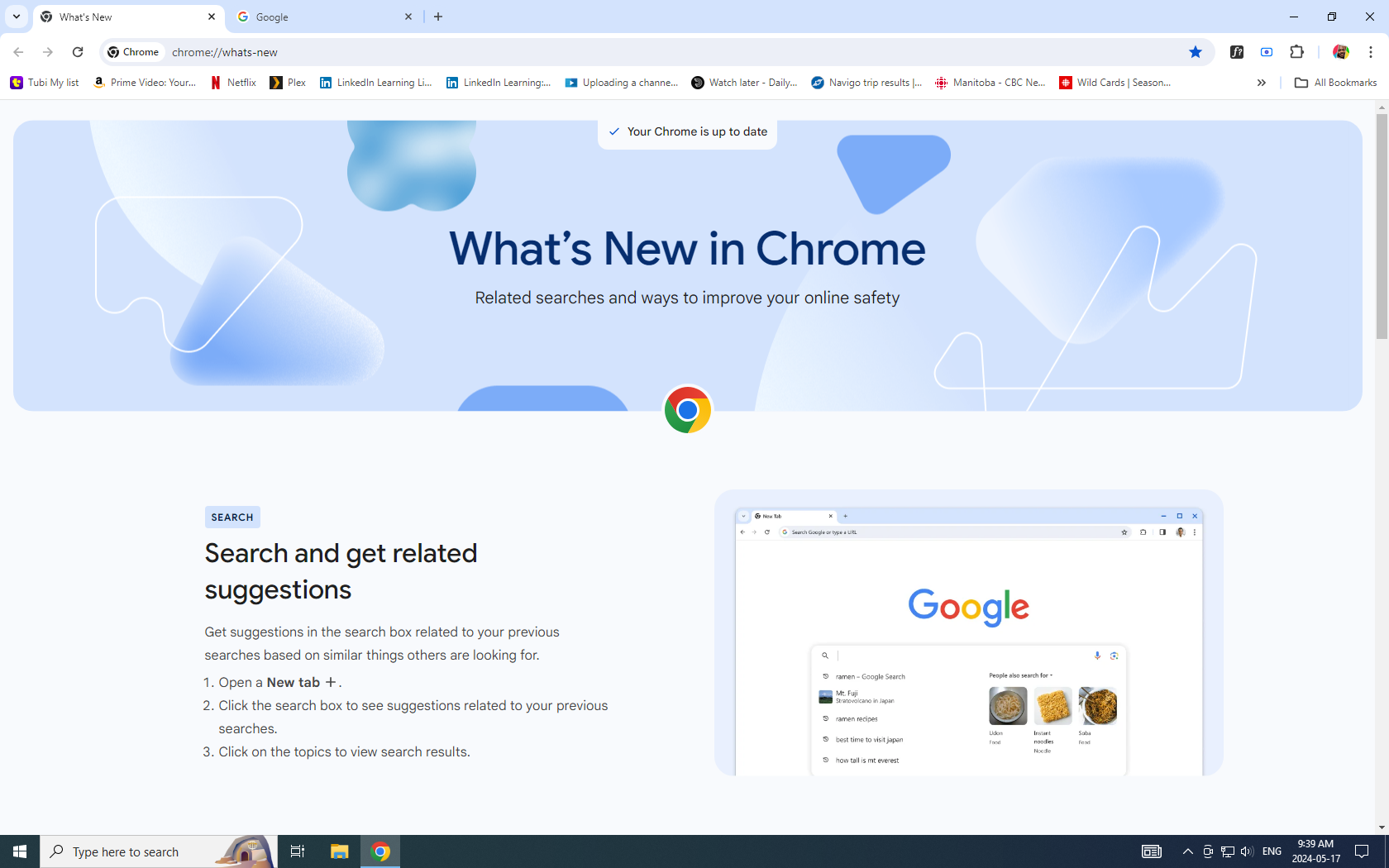1389x868 pixels.
Task: Open Chrome three-dot menu
Action: [1370, 52]
